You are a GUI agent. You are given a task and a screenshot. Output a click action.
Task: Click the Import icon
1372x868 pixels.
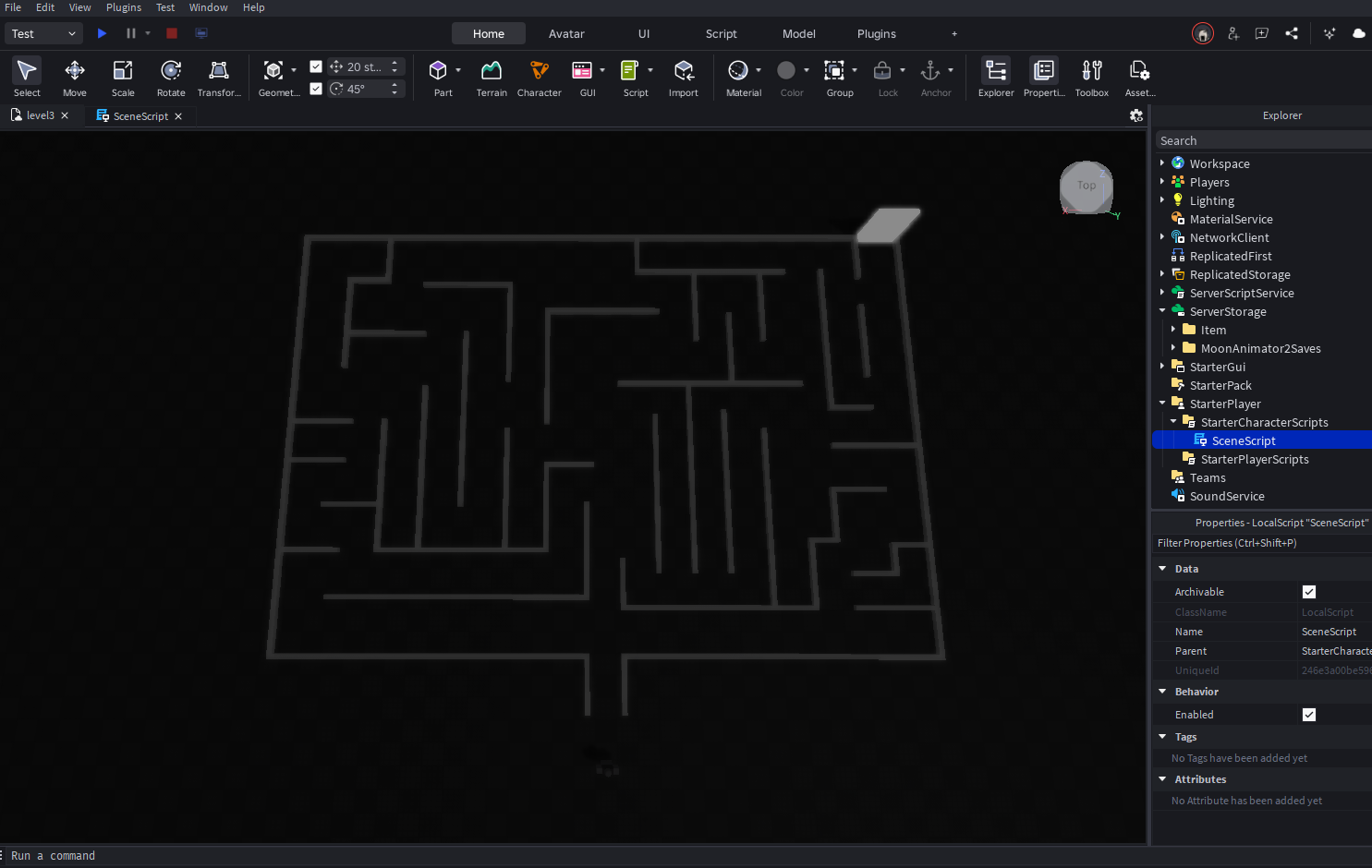click(684, 77)
